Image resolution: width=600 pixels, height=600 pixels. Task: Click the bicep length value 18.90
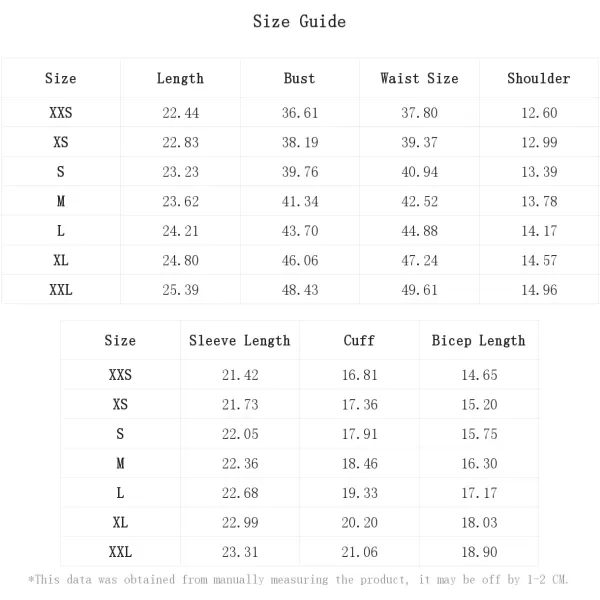(478, 552)
